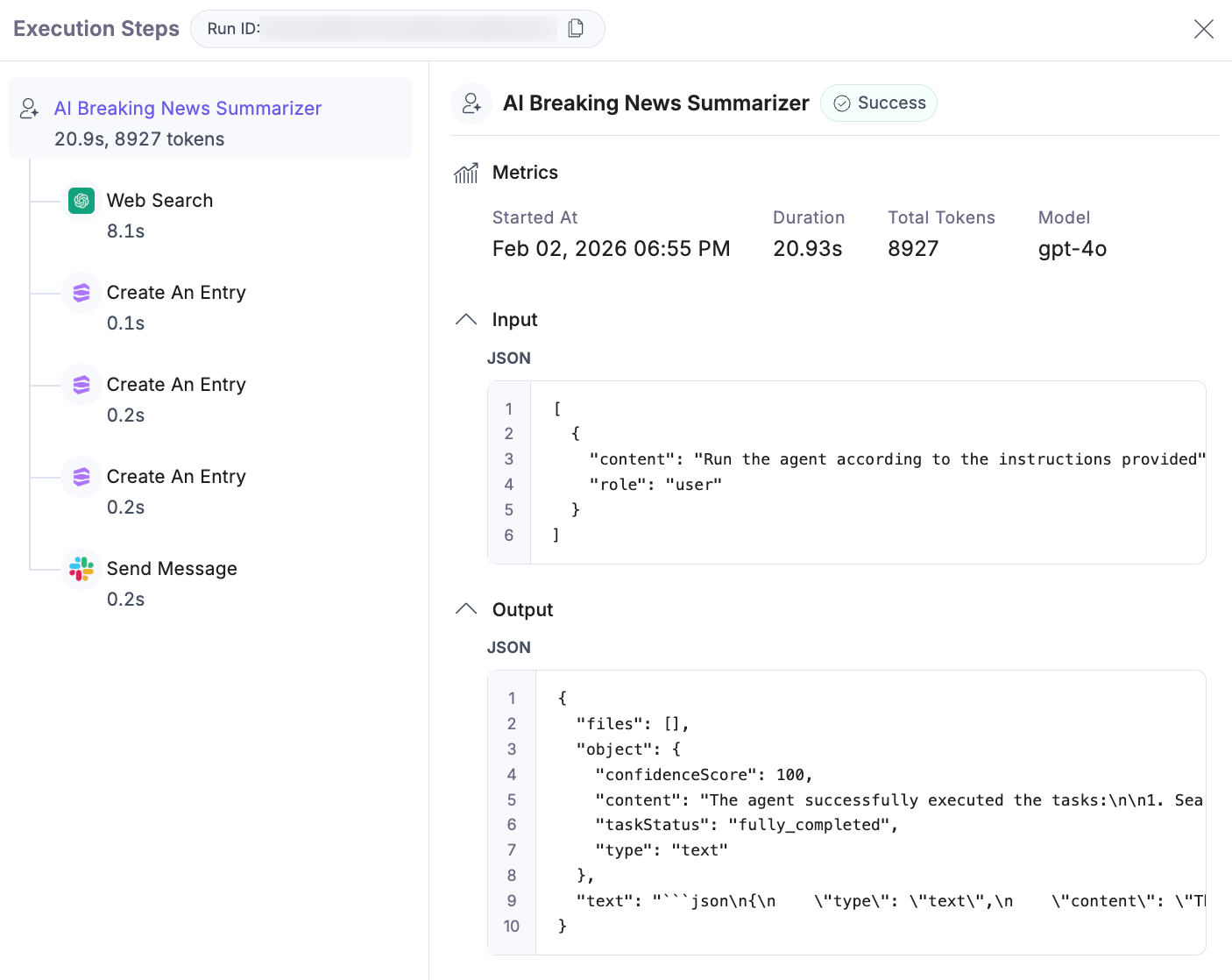Expand the AI Breaking News Summarizer step tree
Viewport: 1232px width, 980px height.
click(x=30, y=109)
